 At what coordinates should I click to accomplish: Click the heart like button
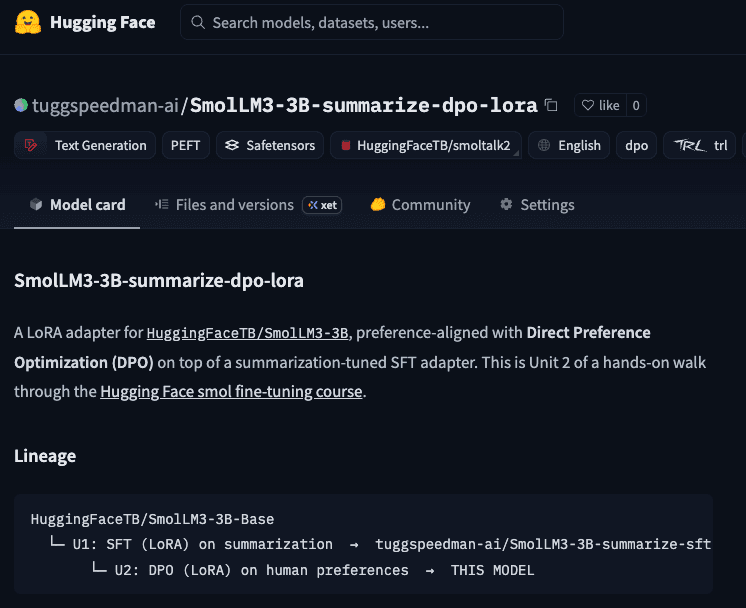600,105
